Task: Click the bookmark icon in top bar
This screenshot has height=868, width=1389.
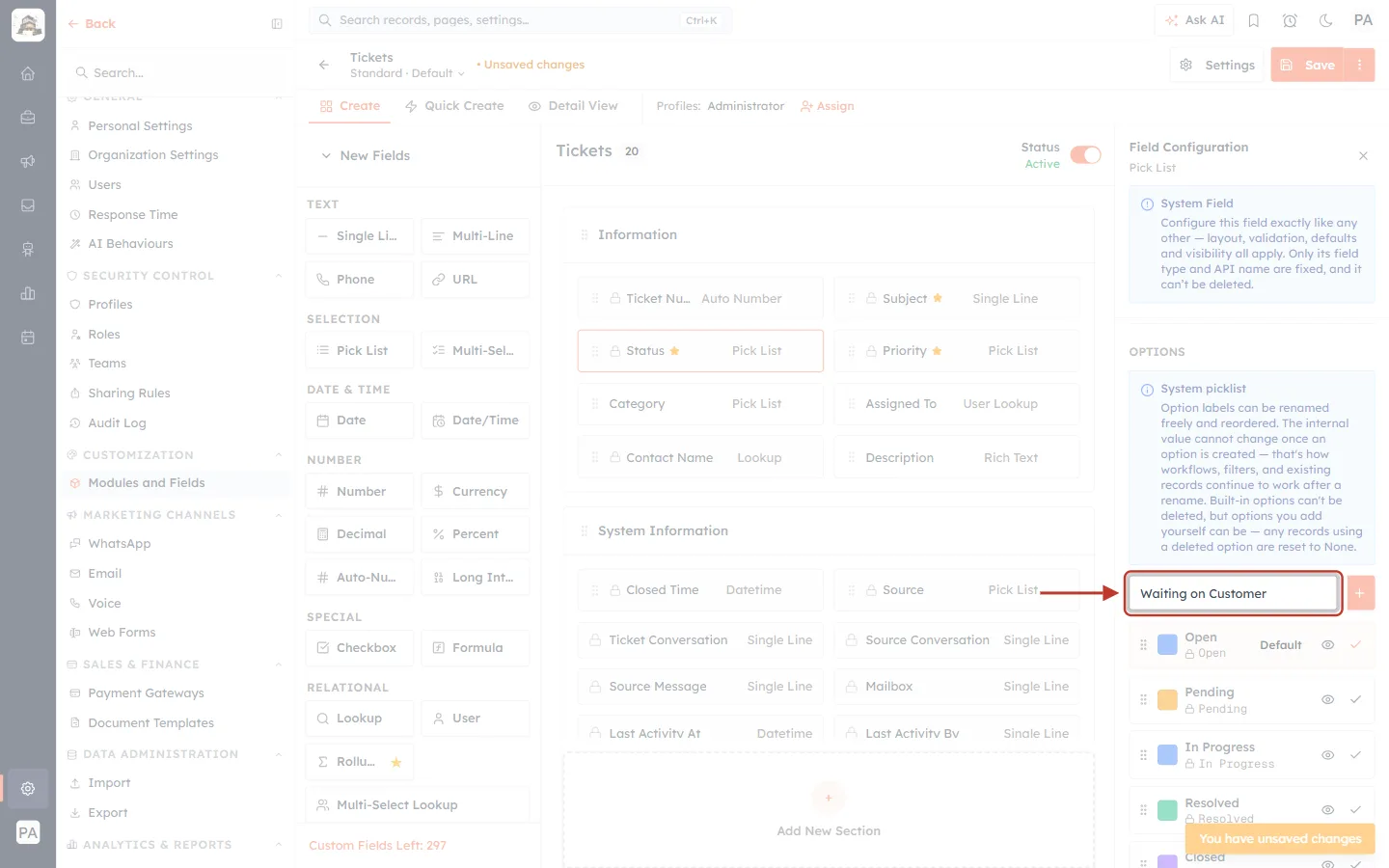Action: click(1254, 20)
